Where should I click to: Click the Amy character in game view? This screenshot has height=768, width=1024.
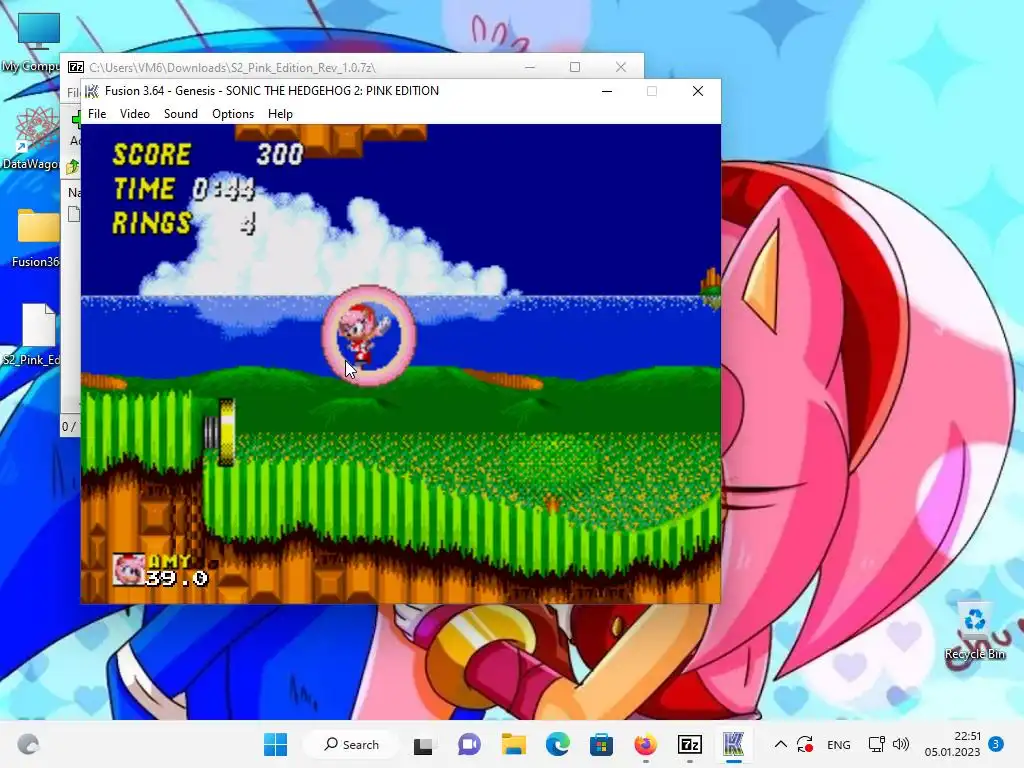(x=363, y=334)
